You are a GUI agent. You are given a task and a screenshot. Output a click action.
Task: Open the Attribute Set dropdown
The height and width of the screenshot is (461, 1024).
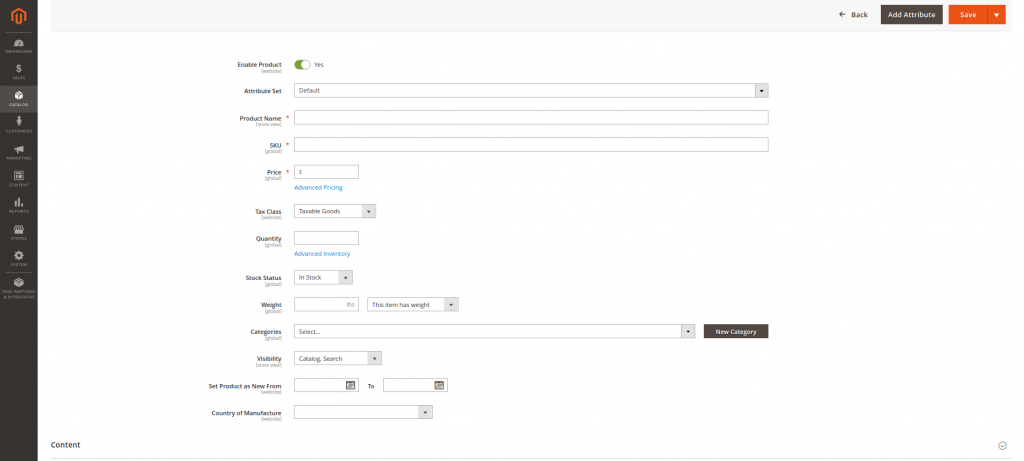point(530,90)
